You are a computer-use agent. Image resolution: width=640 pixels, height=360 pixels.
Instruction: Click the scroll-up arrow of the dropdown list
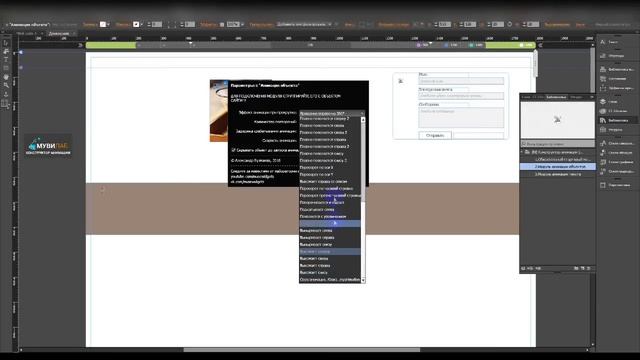[x=363, y=119]
